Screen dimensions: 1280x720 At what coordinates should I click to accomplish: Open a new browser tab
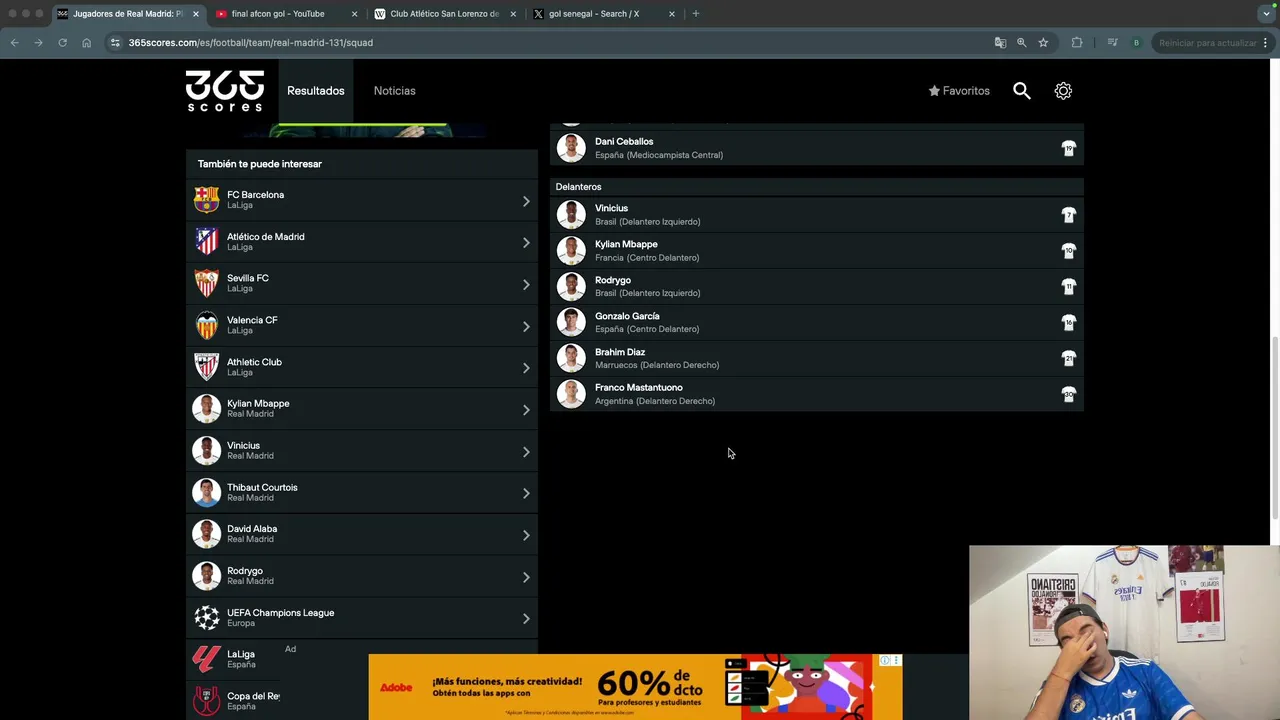[x=696, y=14]
